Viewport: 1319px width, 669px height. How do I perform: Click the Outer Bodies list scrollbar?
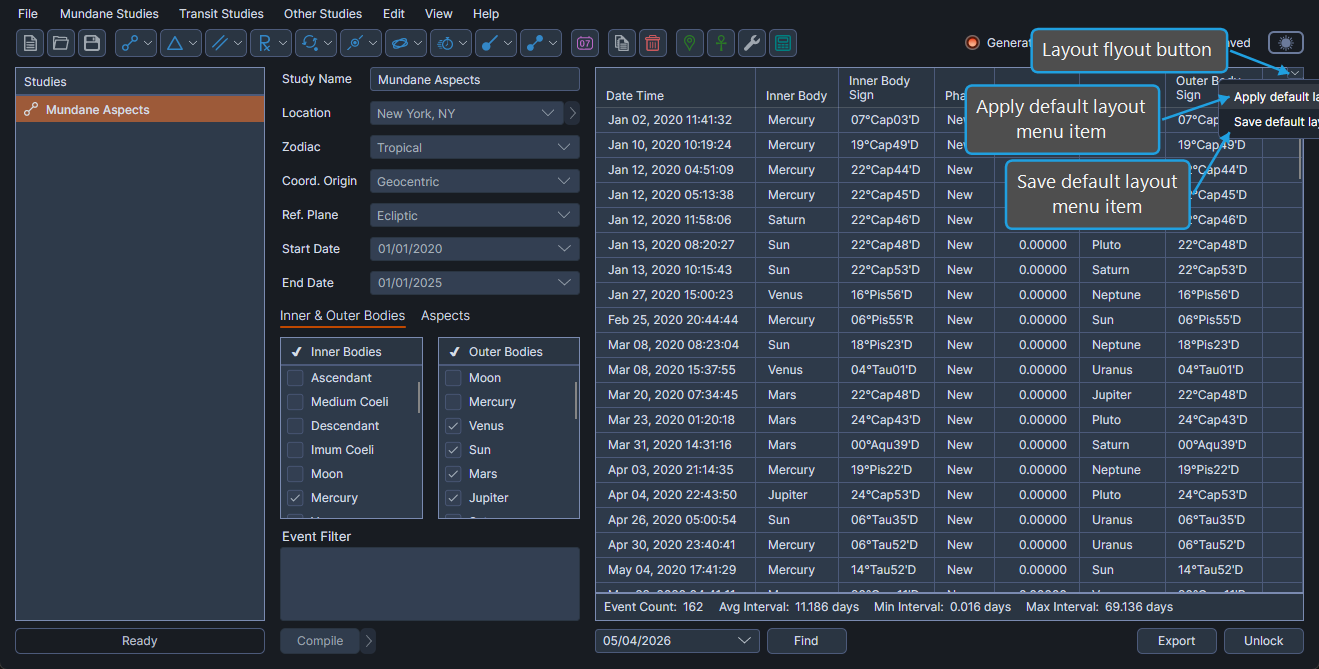576,400
